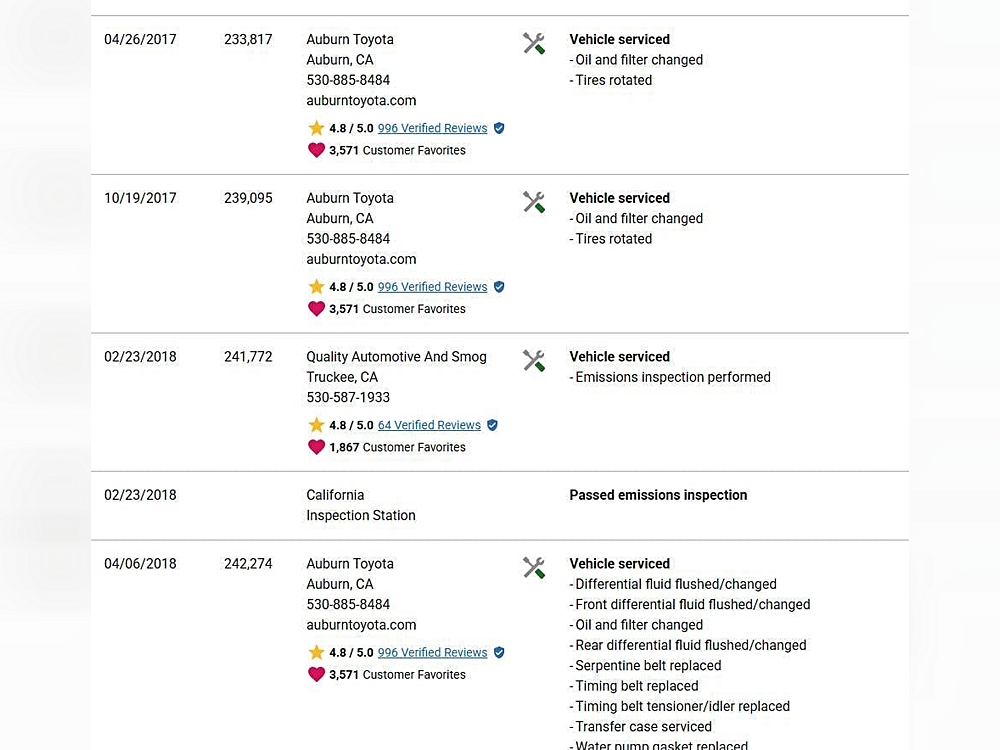Viewport: 1000px width, 750px height.
Task: Click the heart icon beside 1,867 Customer Favorites
Action: click(316, 447)
